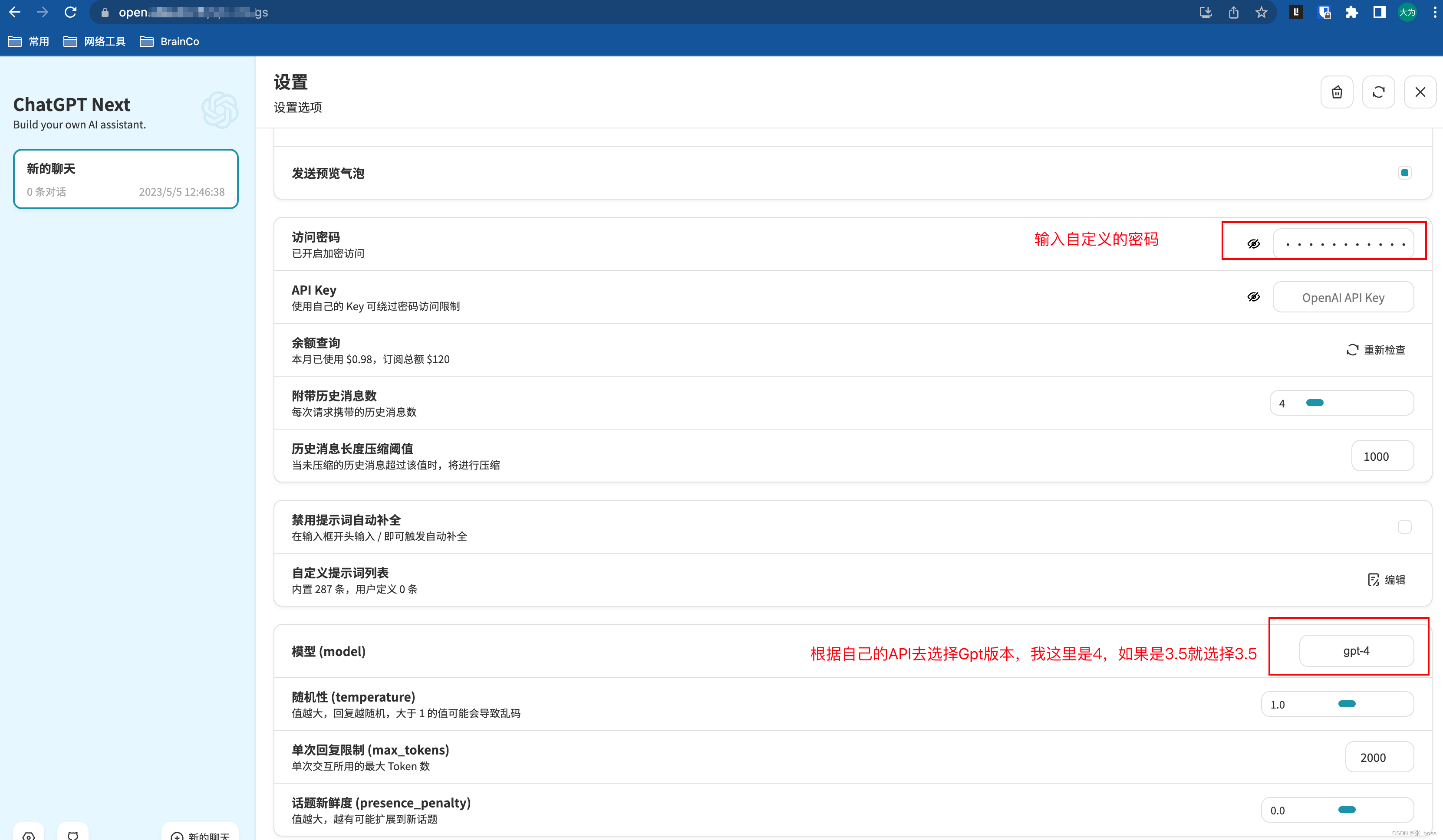
Task: Toggle access password visibility eye icon
Action: click(1253, 244)
